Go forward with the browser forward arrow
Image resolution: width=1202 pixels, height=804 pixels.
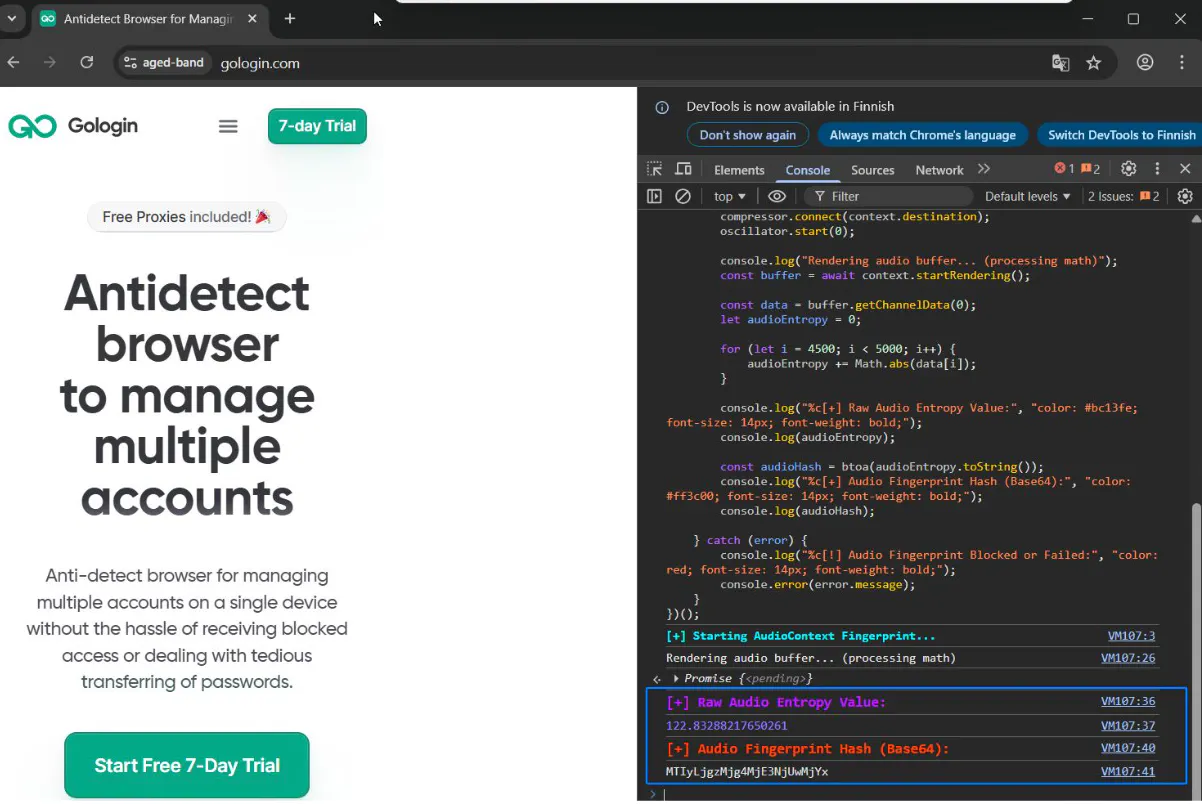[50, 62]
